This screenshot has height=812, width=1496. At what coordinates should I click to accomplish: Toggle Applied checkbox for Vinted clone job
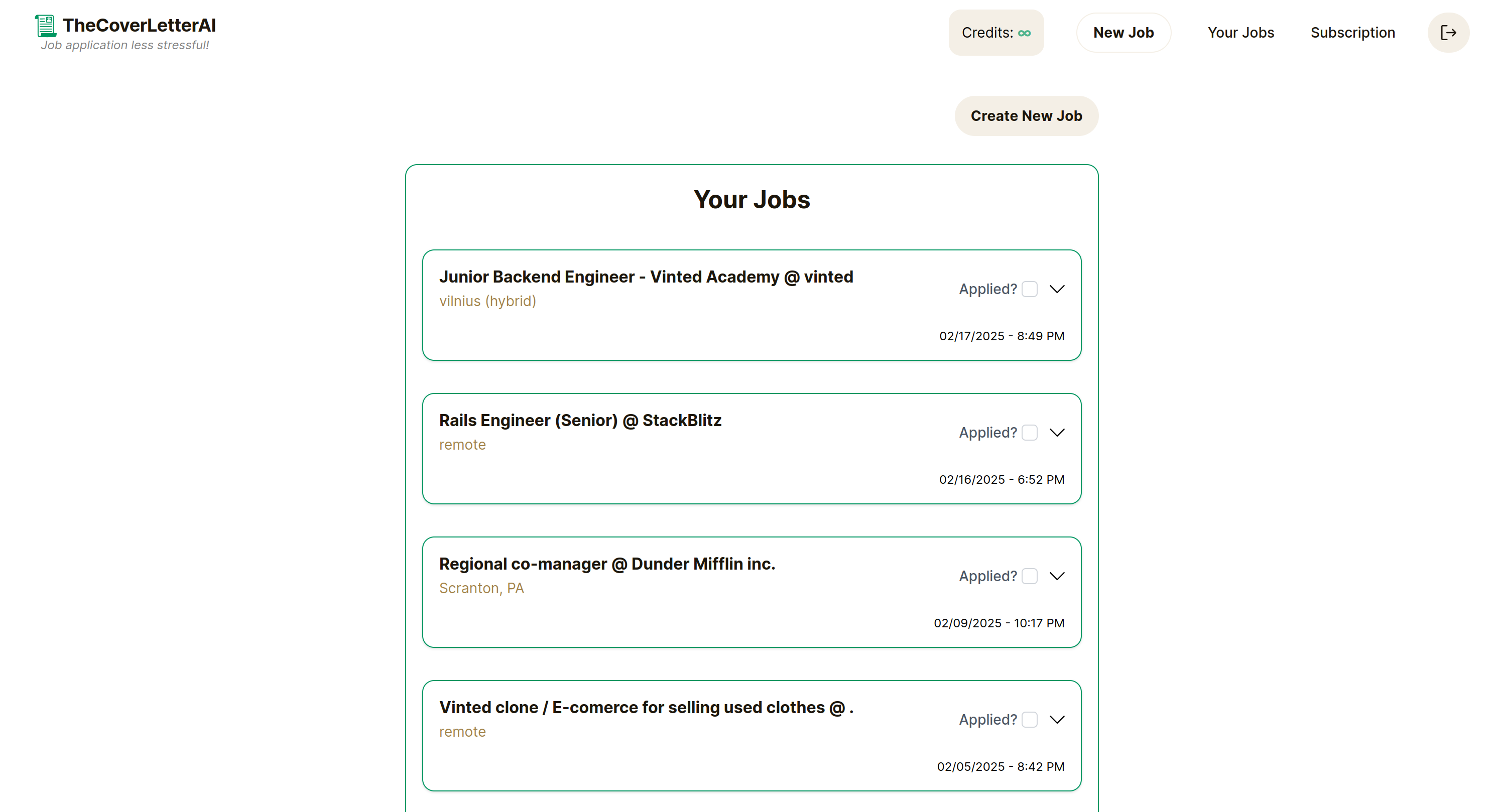(x=1030, y=719)
